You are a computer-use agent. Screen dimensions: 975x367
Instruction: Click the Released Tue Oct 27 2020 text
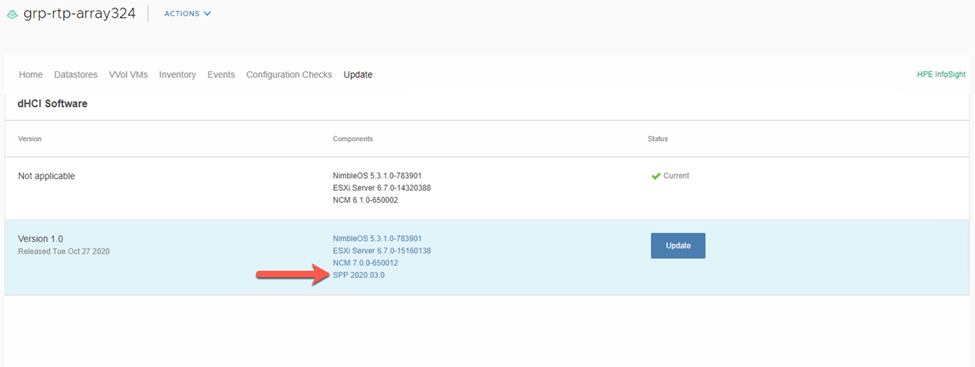(64, 251)
